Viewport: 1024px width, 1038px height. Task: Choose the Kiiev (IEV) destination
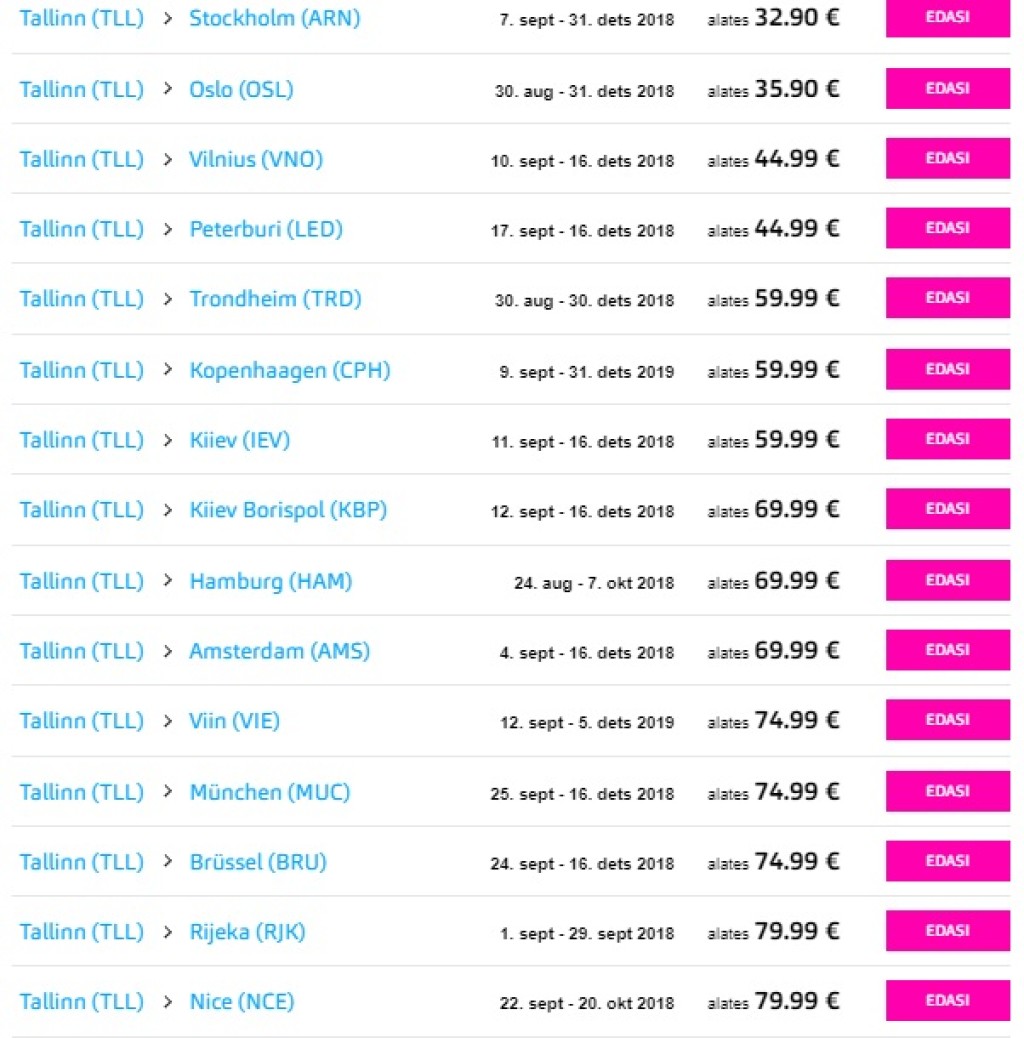(x=240, y=440)
